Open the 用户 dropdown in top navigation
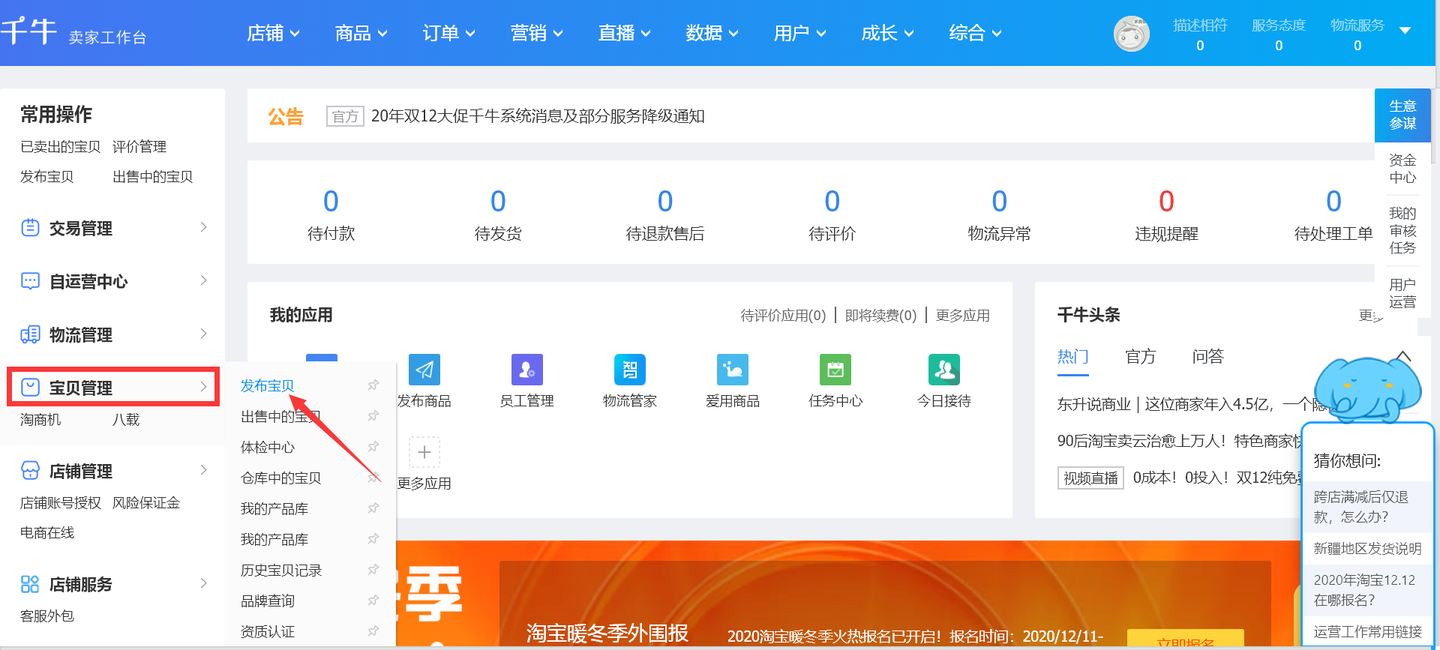 [800, 33]
